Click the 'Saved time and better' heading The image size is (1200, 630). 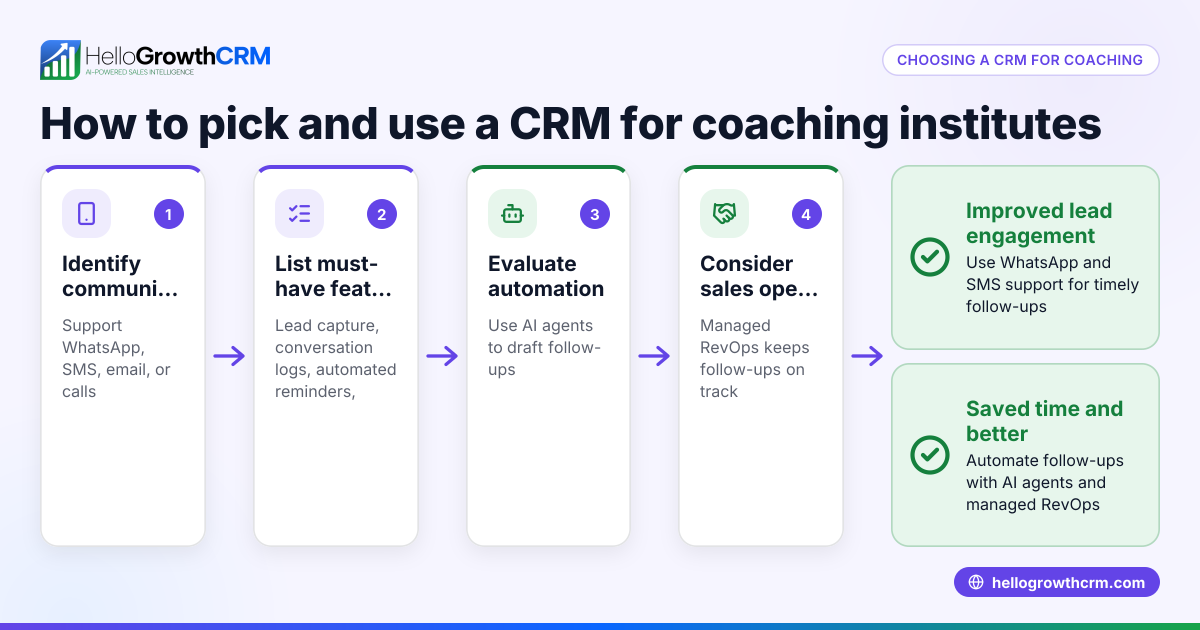coord(1044,421)
